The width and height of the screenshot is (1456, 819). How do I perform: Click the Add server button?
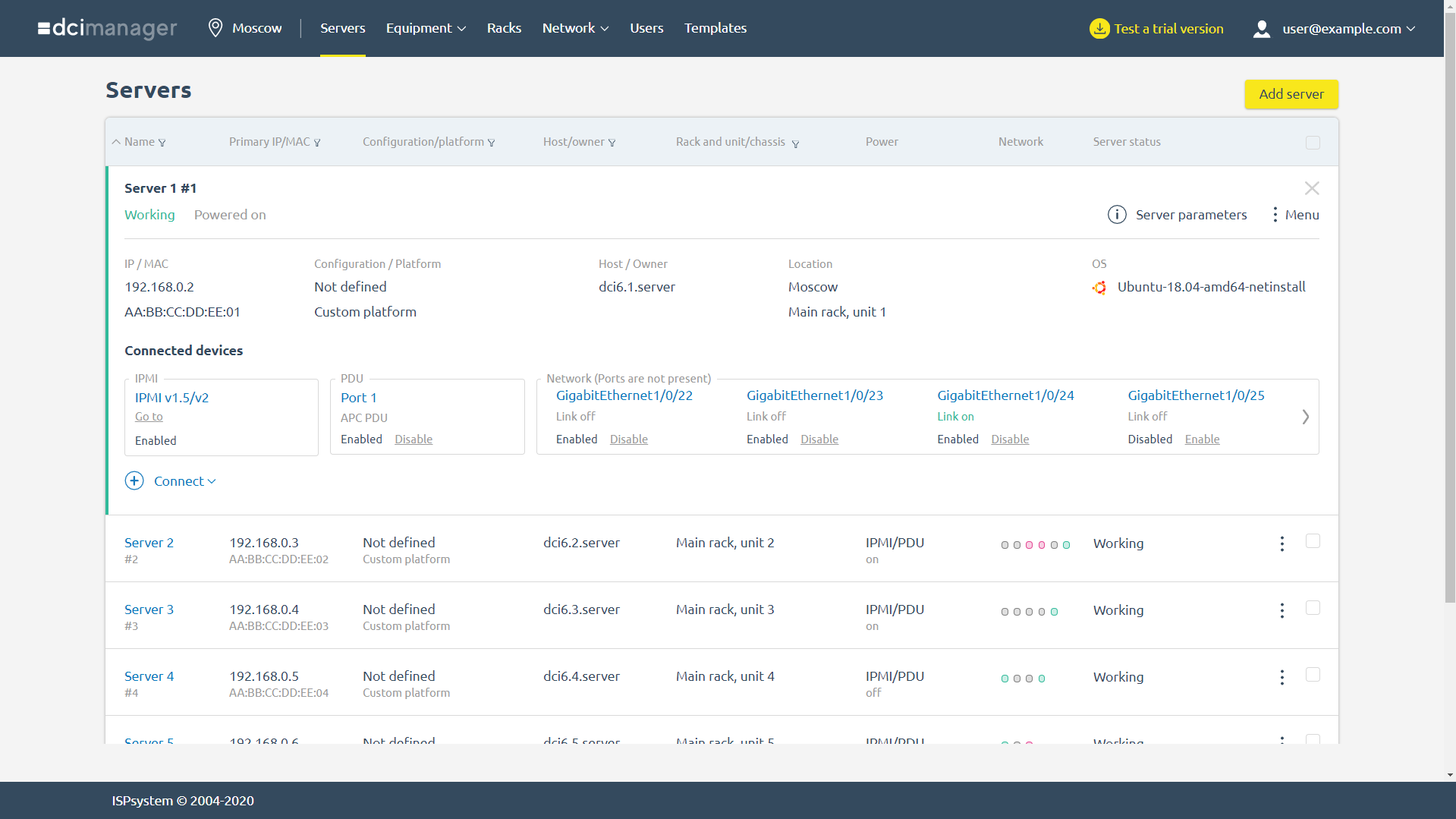point(1291,94)
